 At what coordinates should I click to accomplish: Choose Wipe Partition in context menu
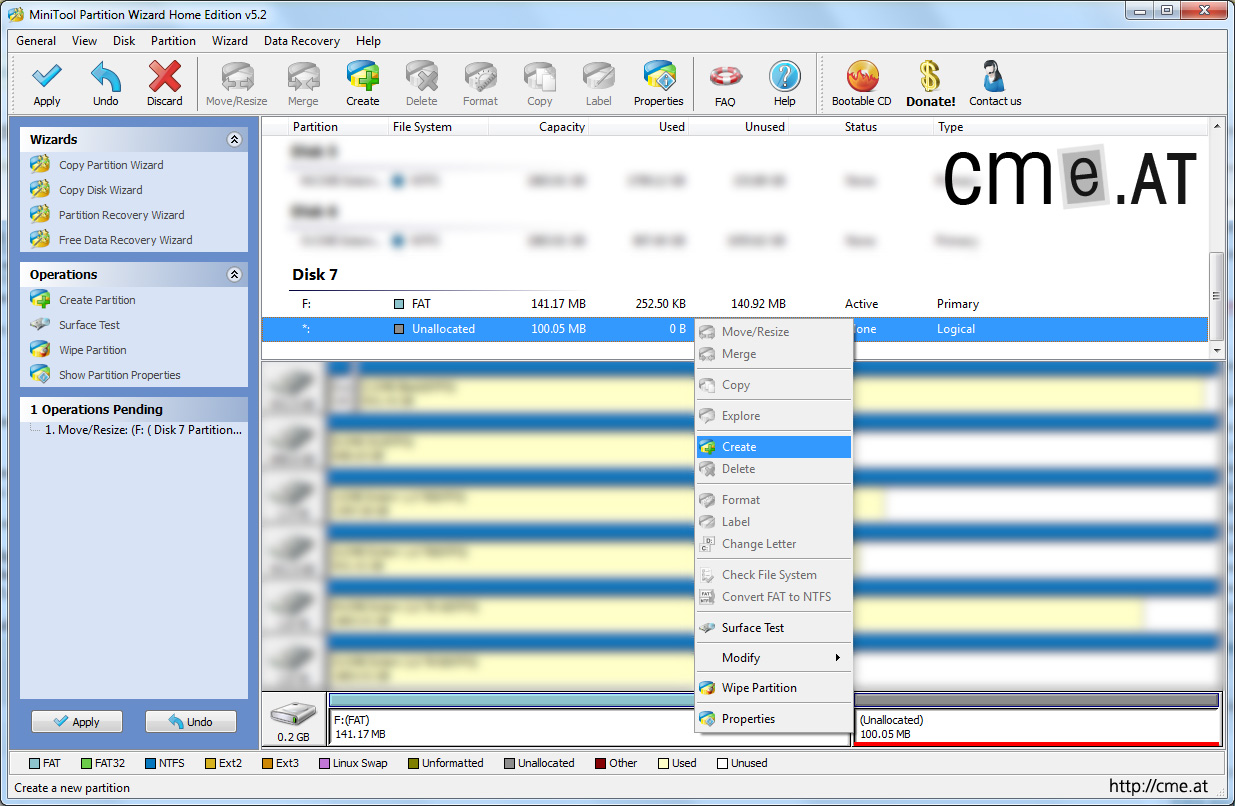click(x=774, y=688)
